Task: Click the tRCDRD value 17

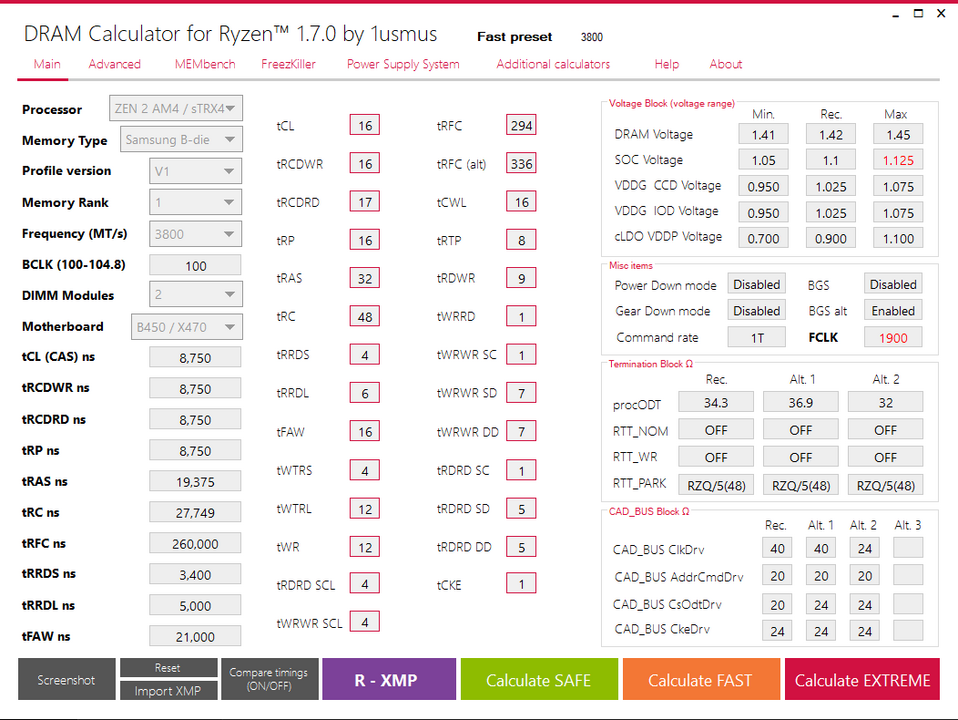Action: [x=365, y=202]
